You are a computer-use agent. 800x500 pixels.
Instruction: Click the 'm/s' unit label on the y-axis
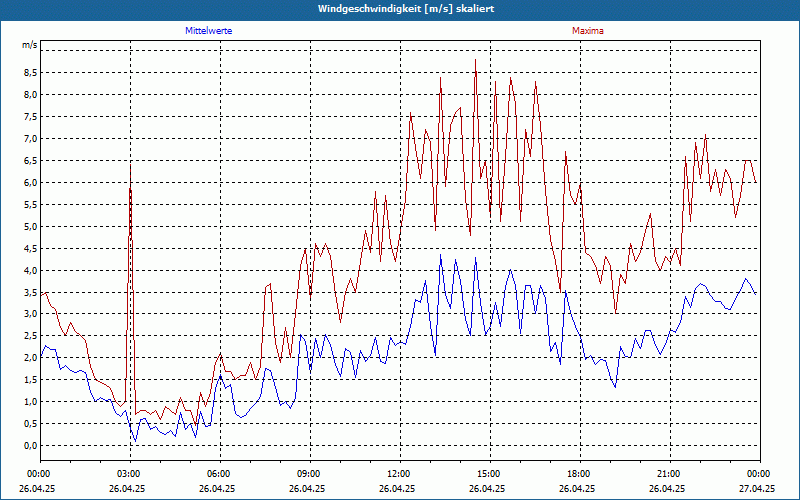point(30,45)
